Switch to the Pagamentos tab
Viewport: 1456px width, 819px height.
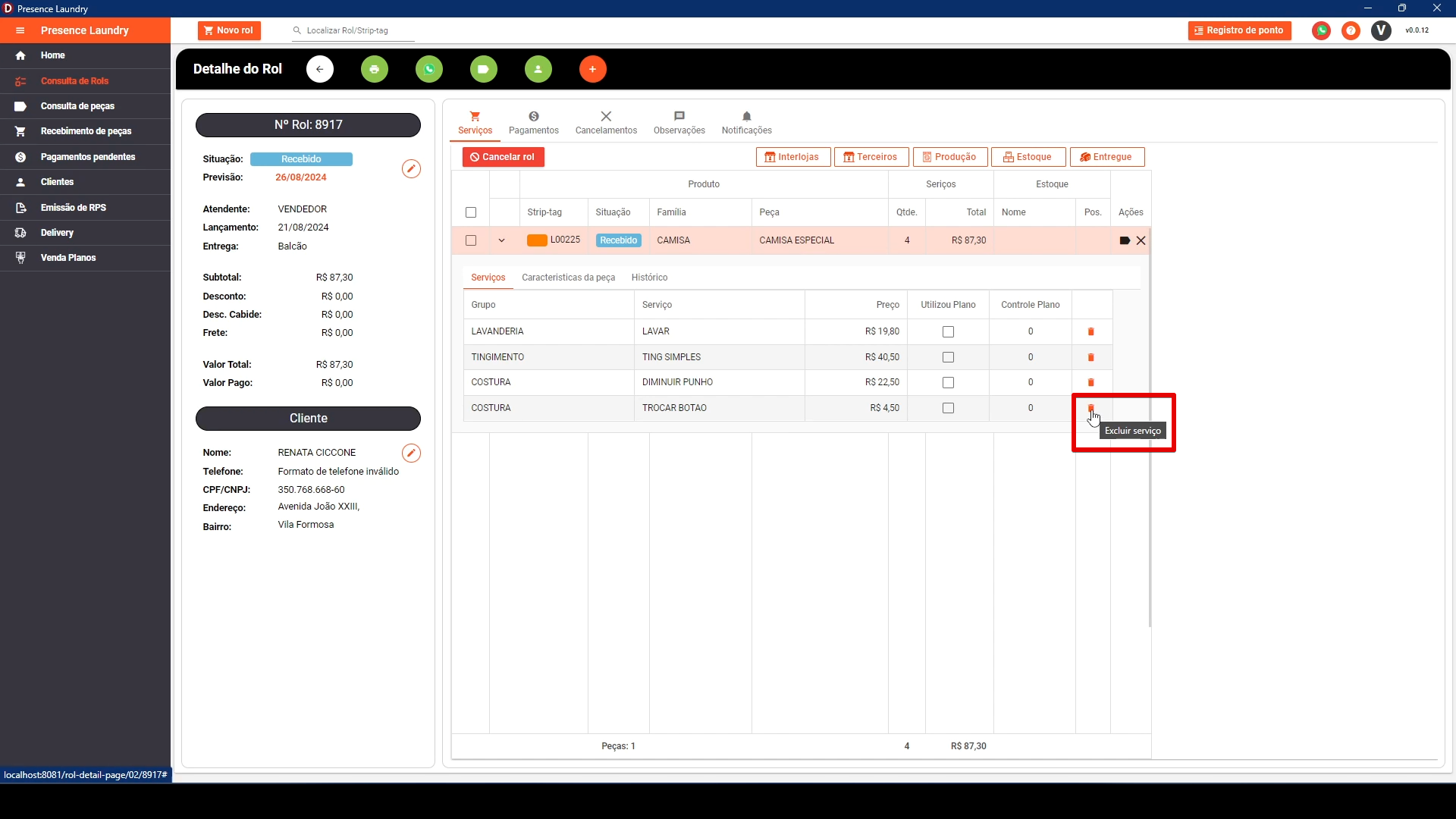(x=534, y=123)
